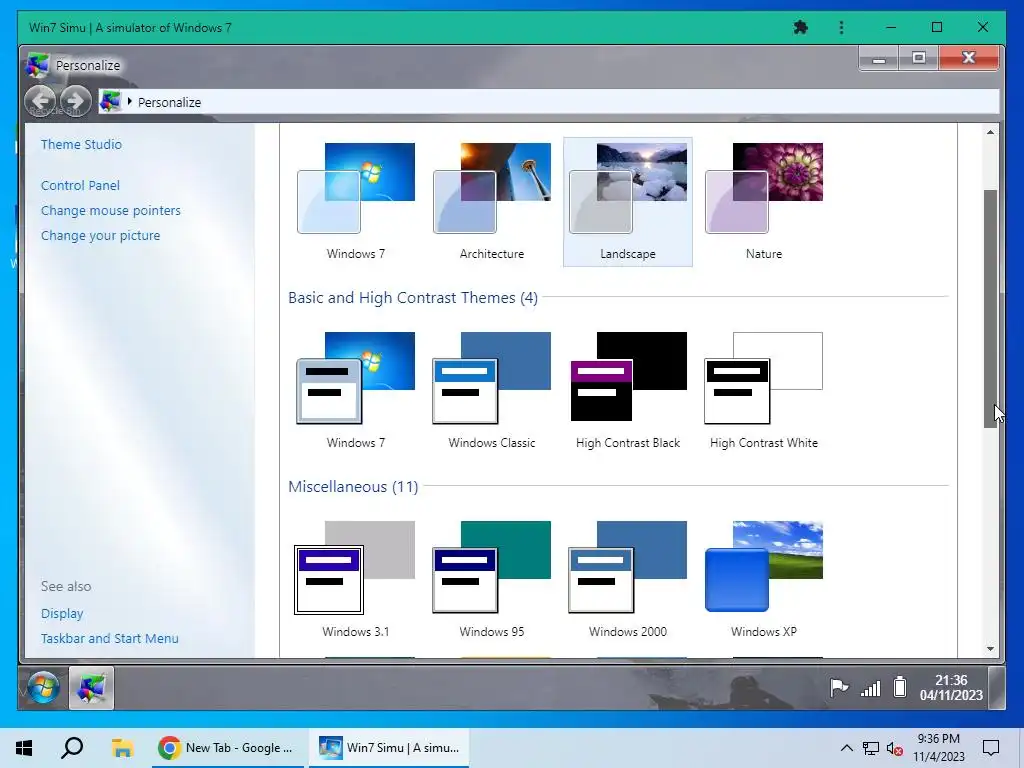Click Win7 Simu taskbar item

(x=389, y=748)
